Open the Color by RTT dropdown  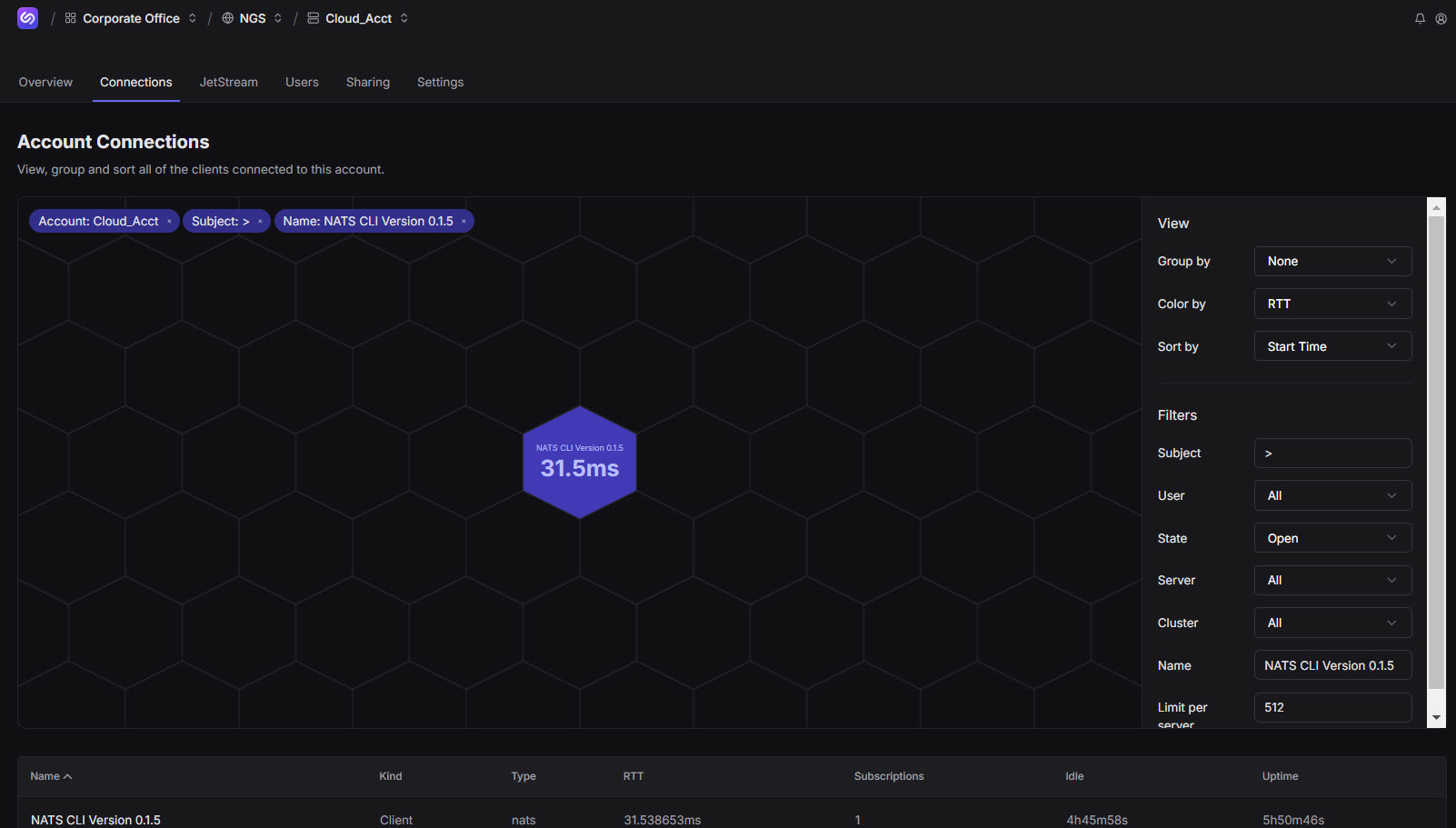point(1332,304)
